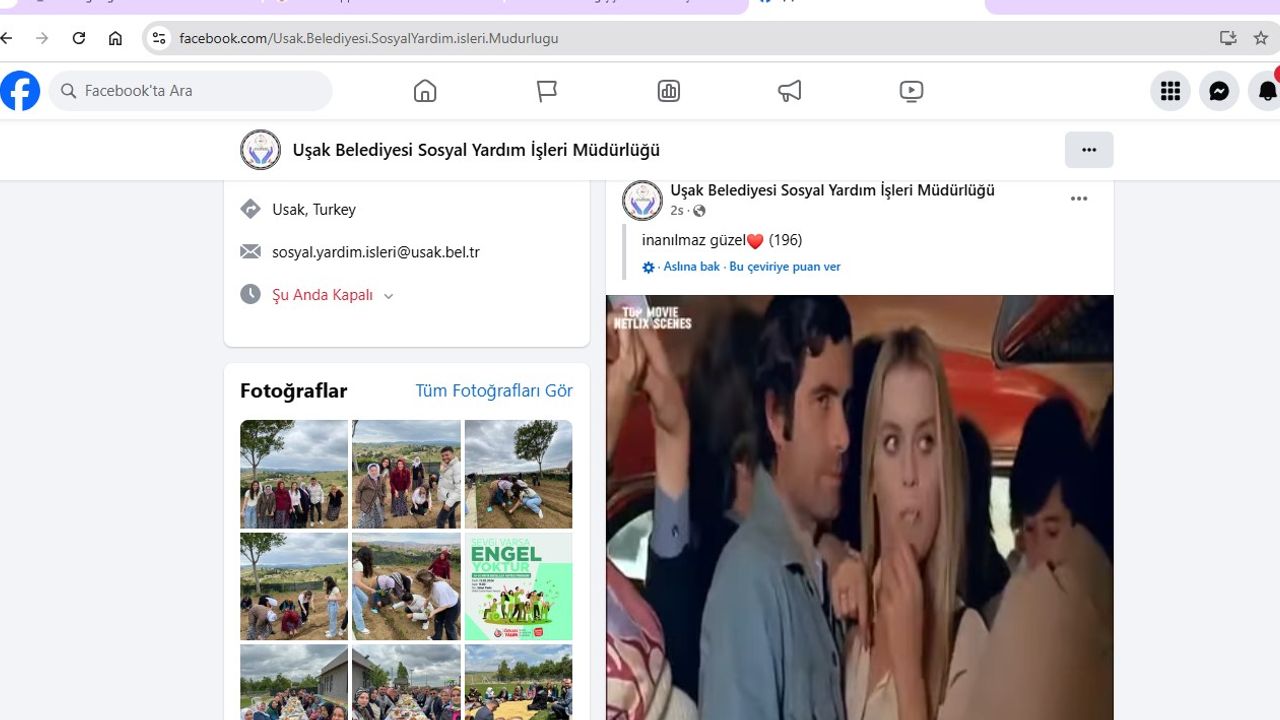Viewport: 1280px width, 720px height.
Task: Click the site information icon in address bar
Action: point(158,38)
